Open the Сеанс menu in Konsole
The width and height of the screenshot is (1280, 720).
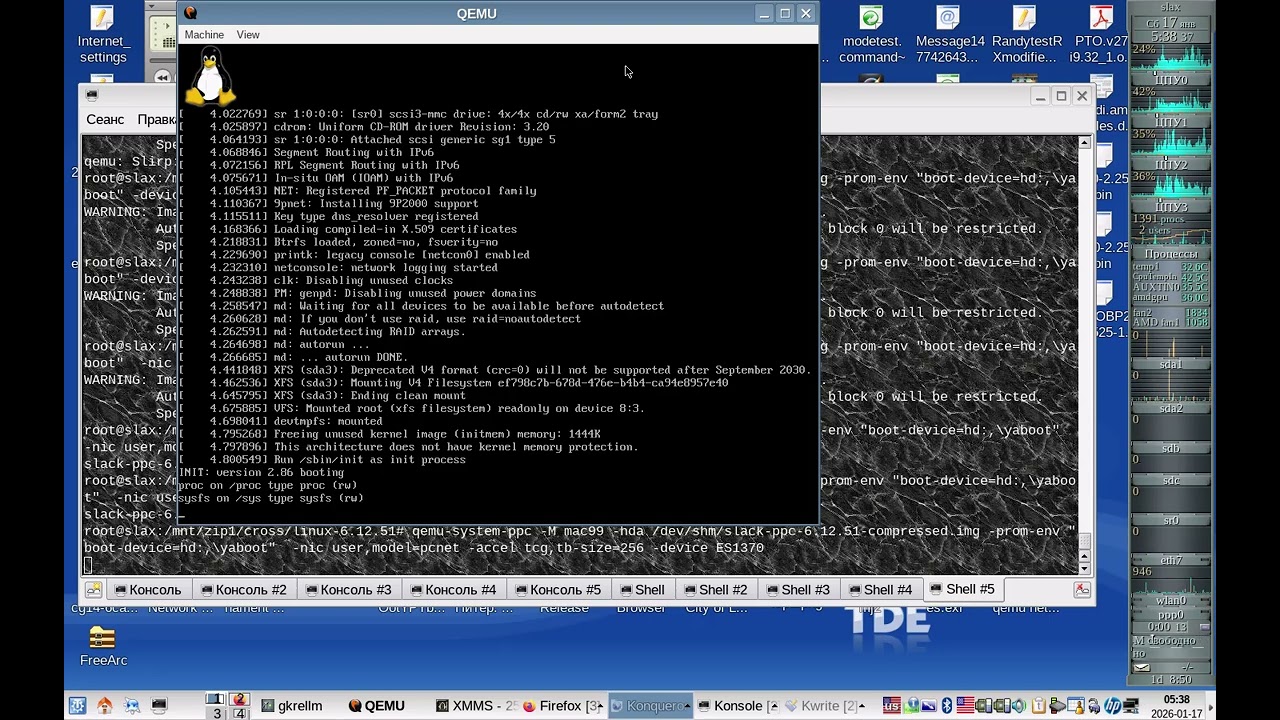pos(105,119)
